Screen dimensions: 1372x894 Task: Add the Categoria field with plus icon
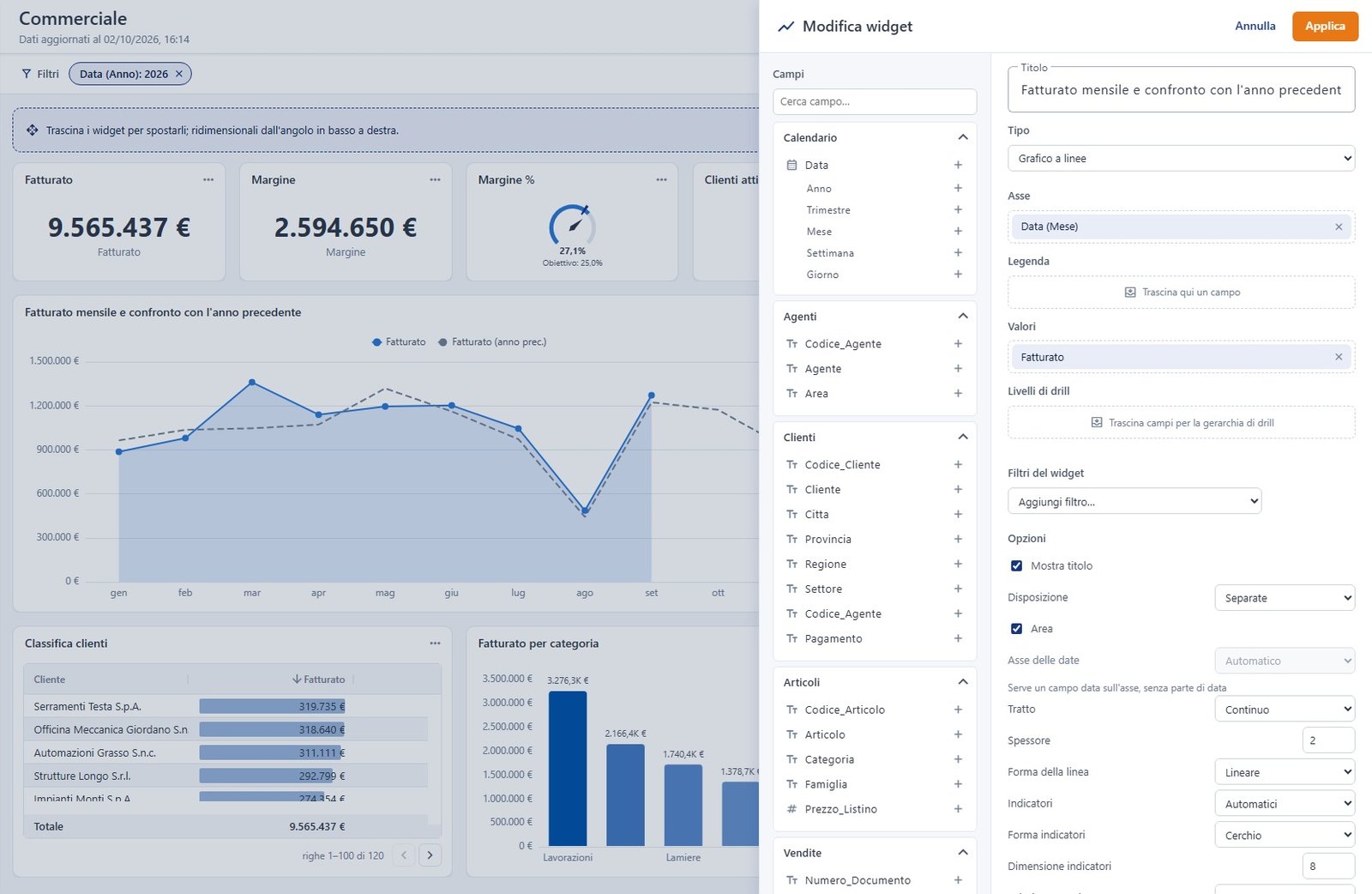[x=958, y=759]
